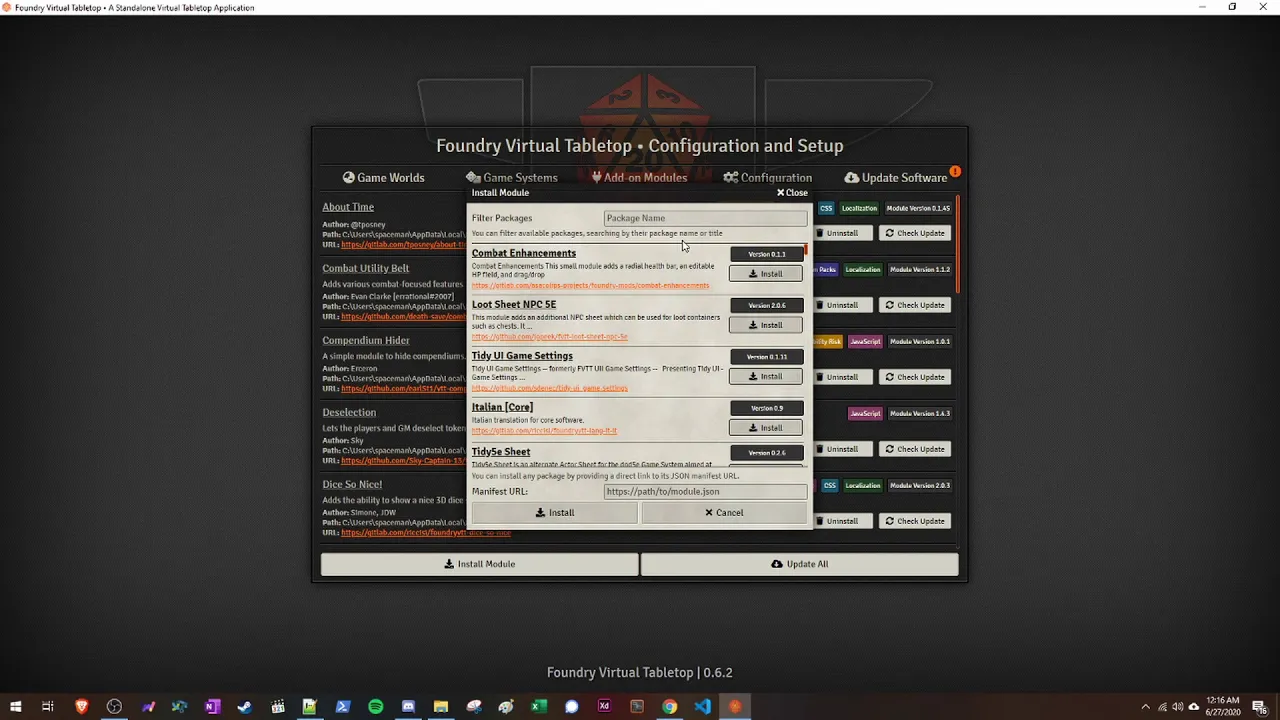The width and height of the screenshot is (1280, 720).
Task: Click the Version 0.9 badge
Action: coord(766,408)
